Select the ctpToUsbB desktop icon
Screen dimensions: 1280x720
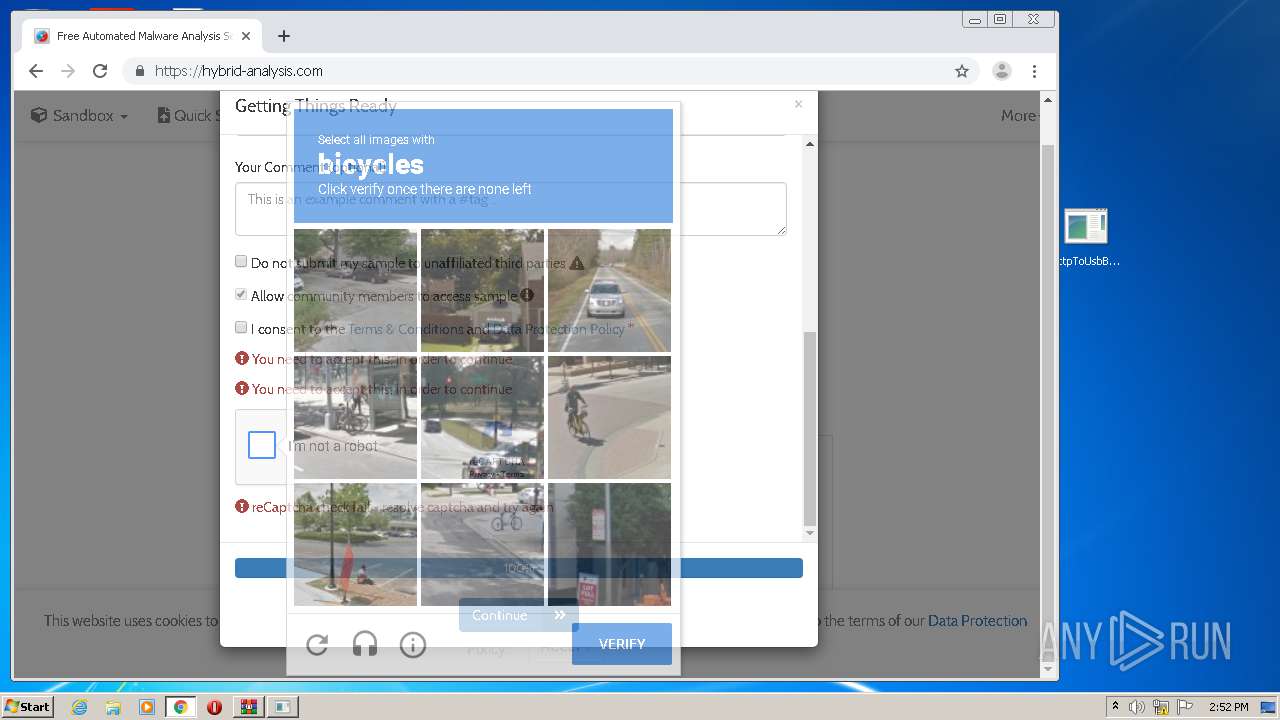1086,238
